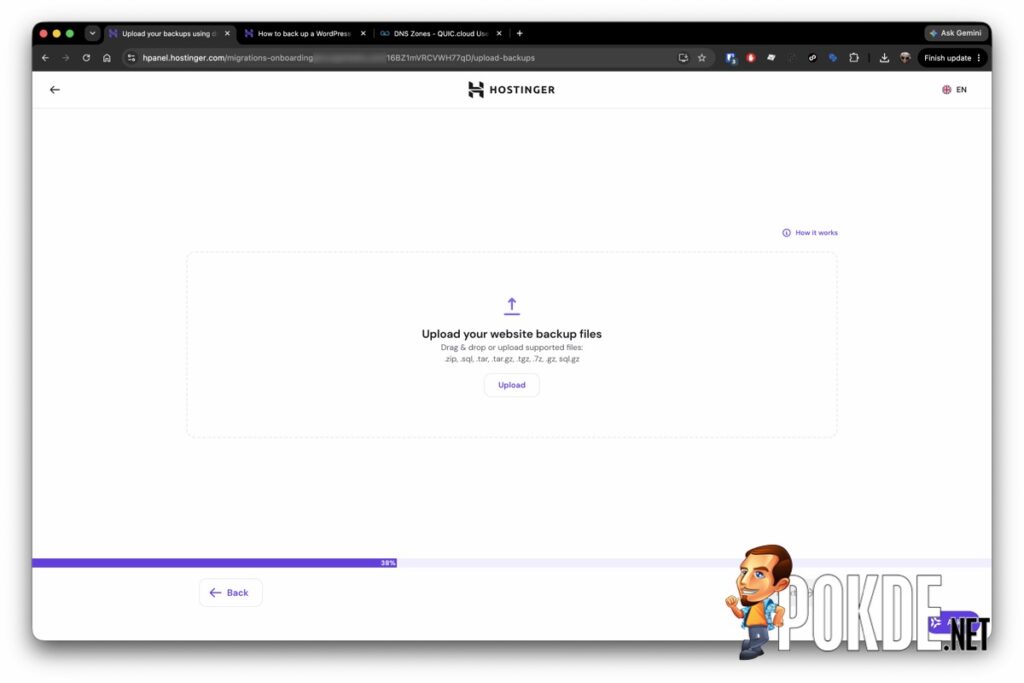The width and height of the screenshot is (1024, 683).
Task: Show browser downloads
Action: 884,57
